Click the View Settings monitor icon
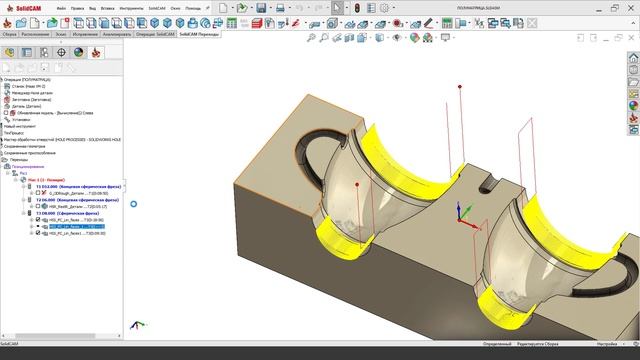 pos(445,38)
